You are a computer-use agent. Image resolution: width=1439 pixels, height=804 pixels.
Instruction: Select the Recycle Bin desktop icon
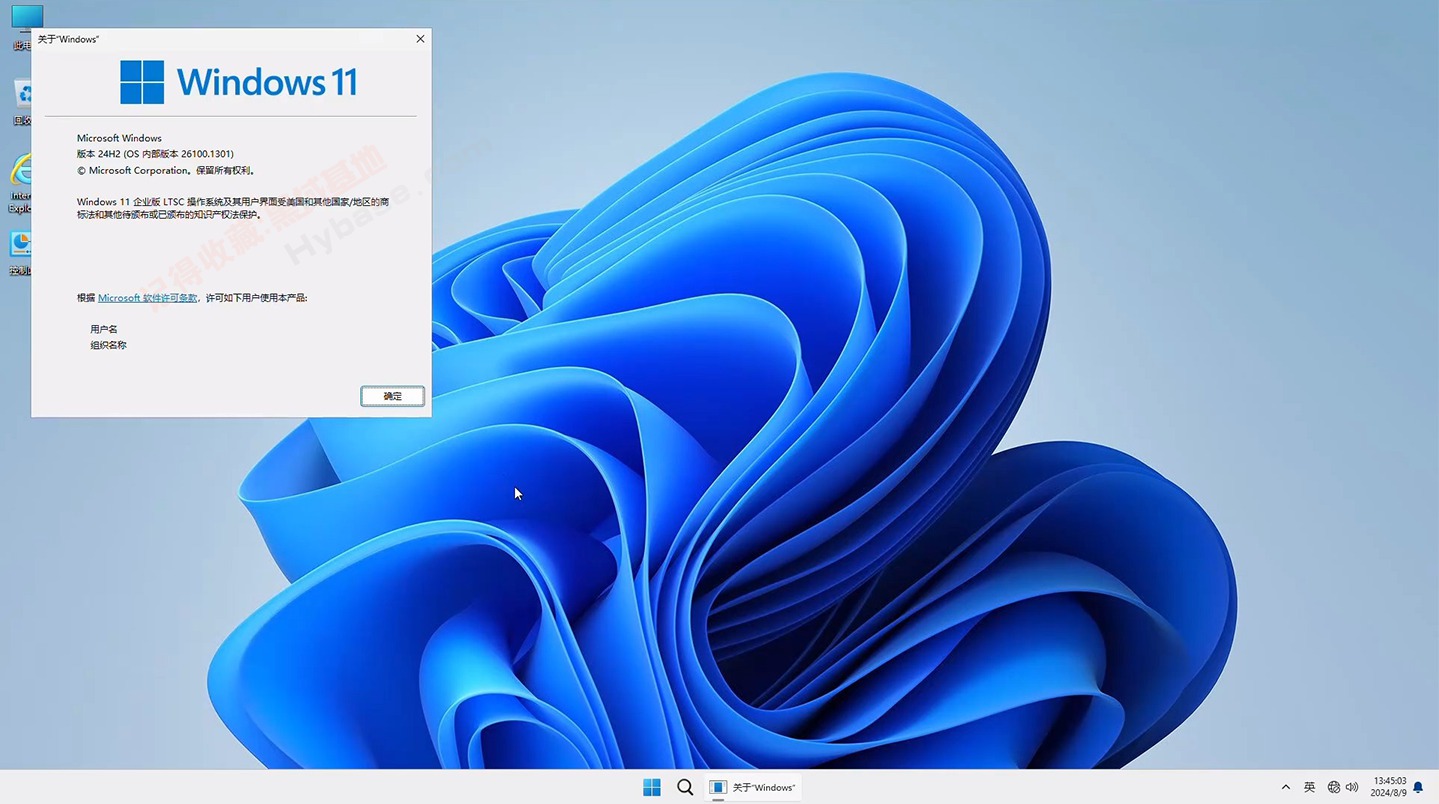coord(24,96)
